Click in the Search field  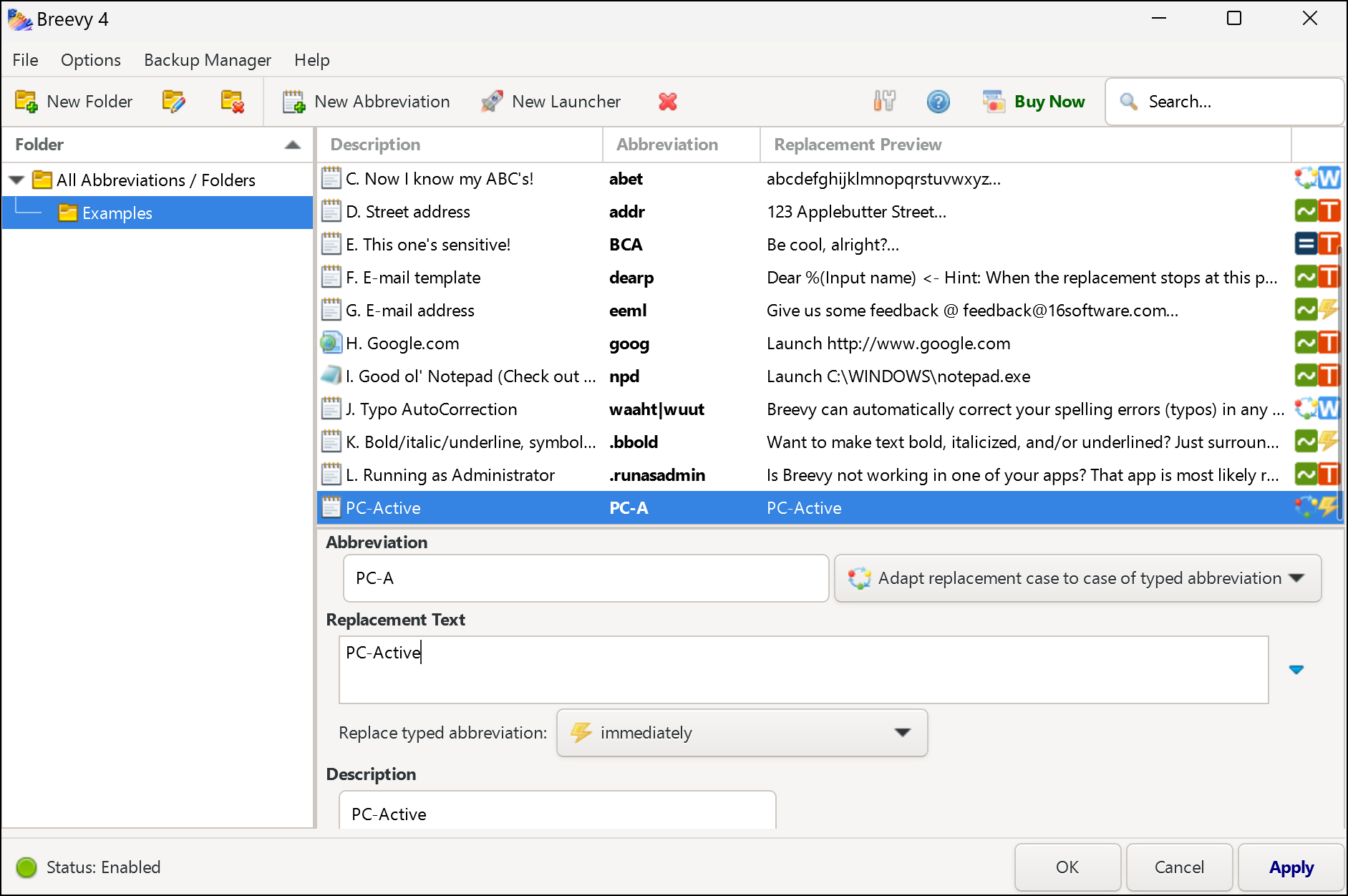tap(1224, 102)
